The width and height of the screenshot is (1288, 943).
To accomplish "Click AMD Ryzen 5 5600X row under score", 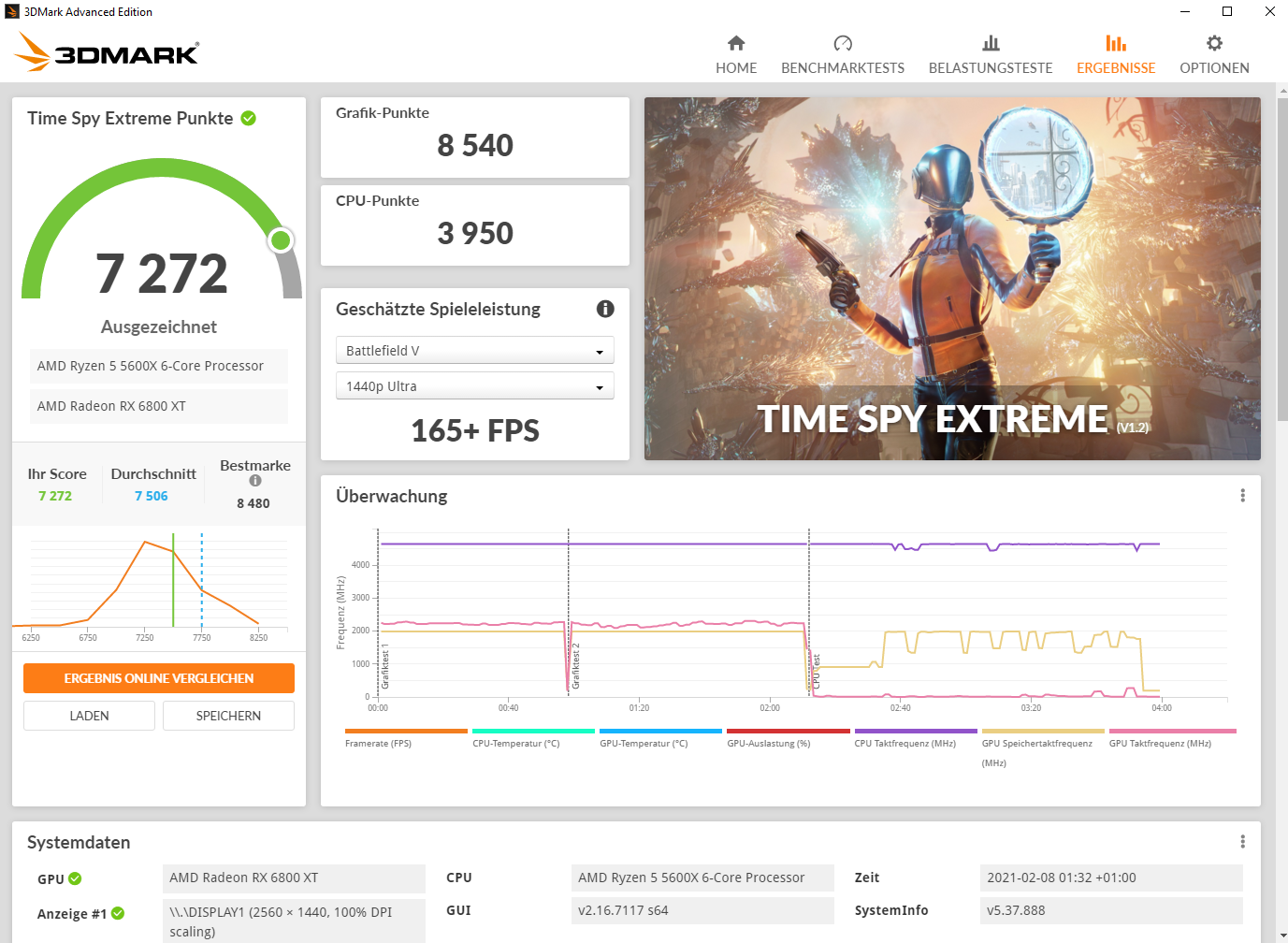I will (x=159, y=366).
